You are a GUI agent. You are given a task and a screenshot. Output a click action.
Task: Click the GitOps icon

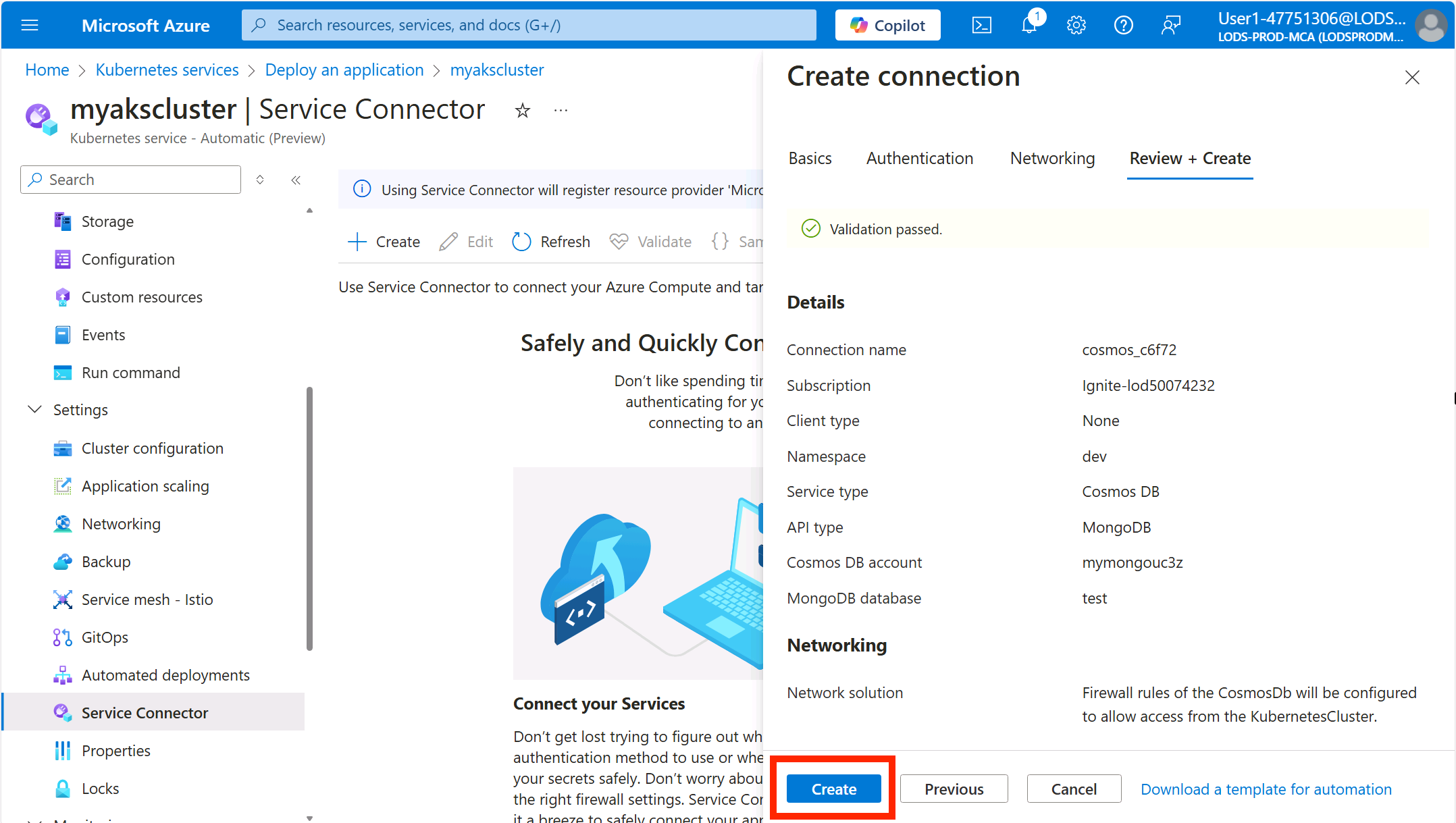62,637
